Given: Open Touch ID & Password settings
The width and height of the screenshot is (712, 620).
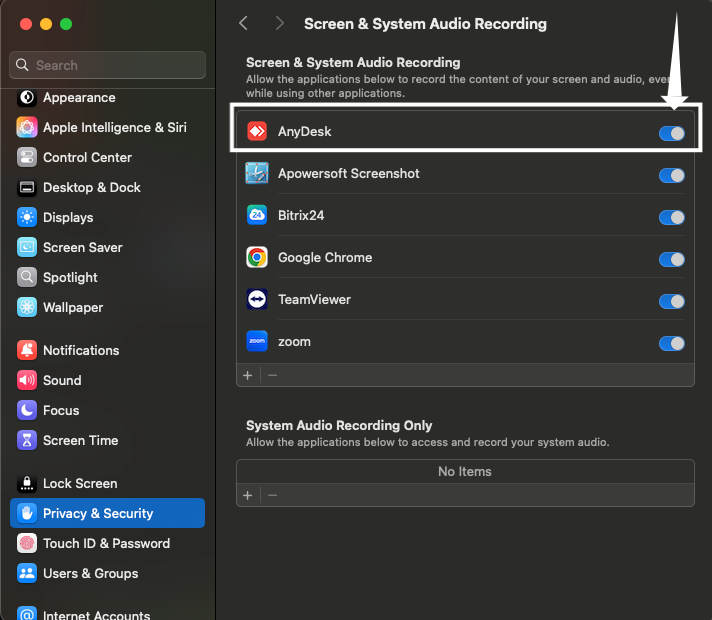Looking at the screenshot, I should coord(106,543).
